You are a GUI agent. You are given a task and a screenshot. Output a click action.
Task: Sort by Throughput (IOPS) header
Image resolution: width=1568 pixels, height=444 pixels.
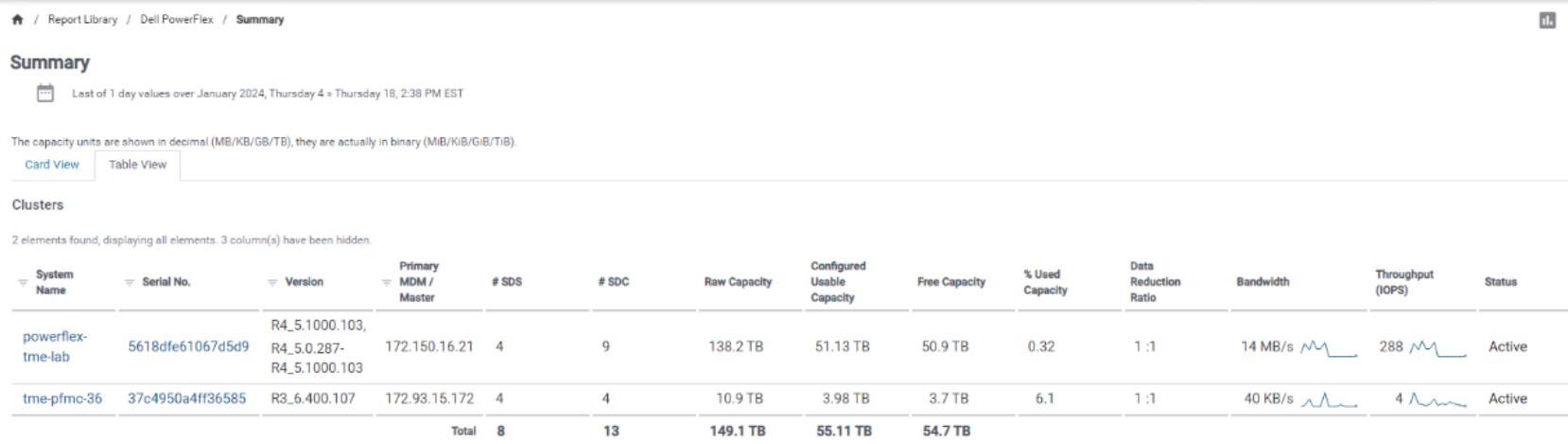click(1404, 282)
